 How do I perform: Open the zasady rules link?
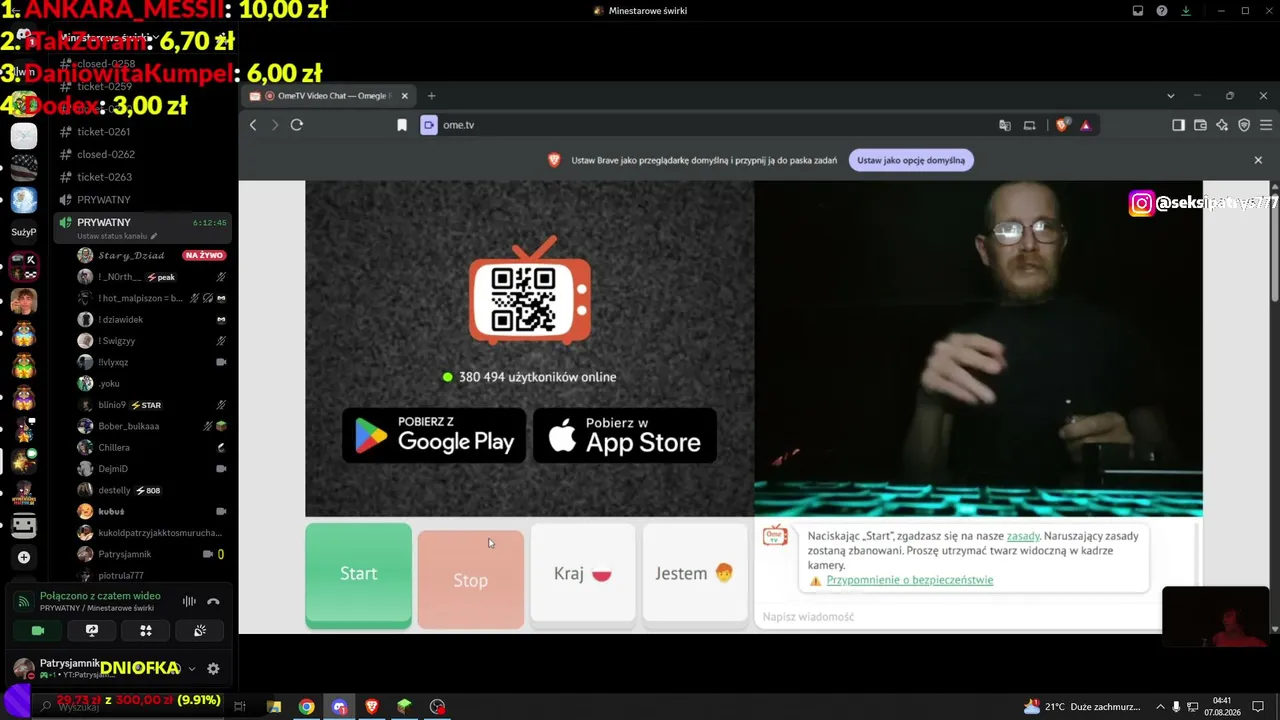coord(1023,536)
